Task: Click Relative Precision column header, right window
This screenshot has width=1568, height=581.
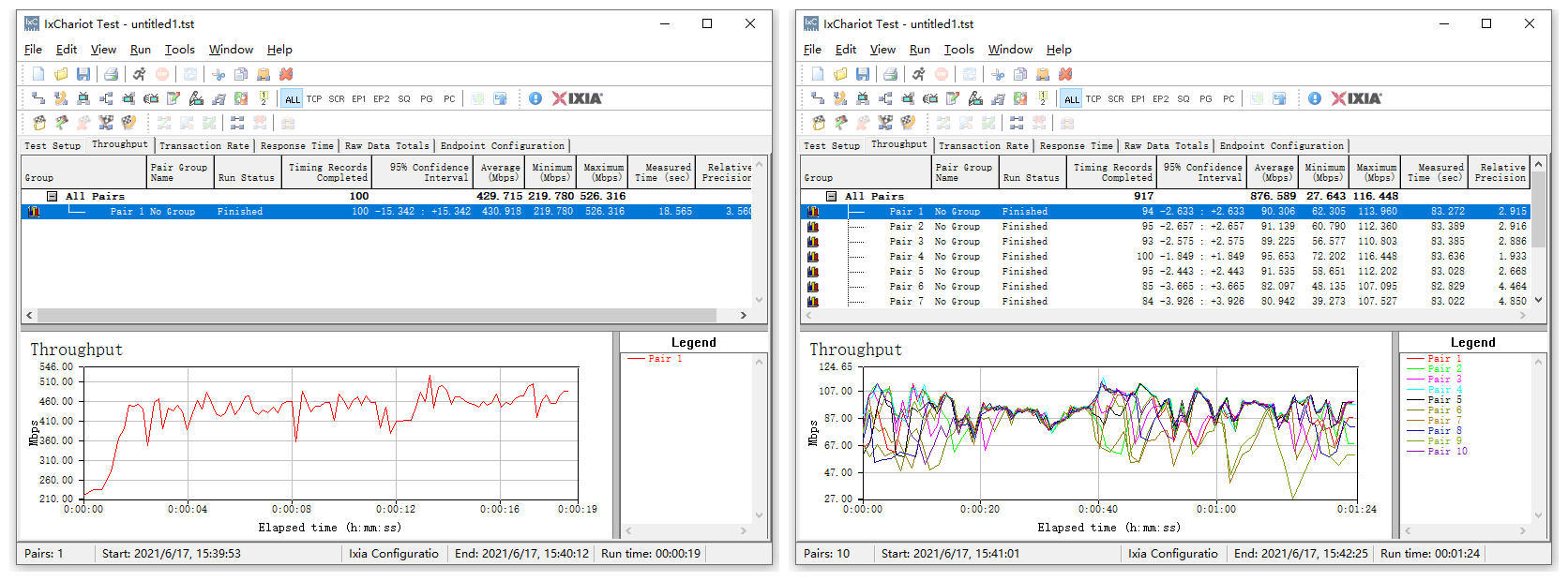Action: tap(1500, 172)
